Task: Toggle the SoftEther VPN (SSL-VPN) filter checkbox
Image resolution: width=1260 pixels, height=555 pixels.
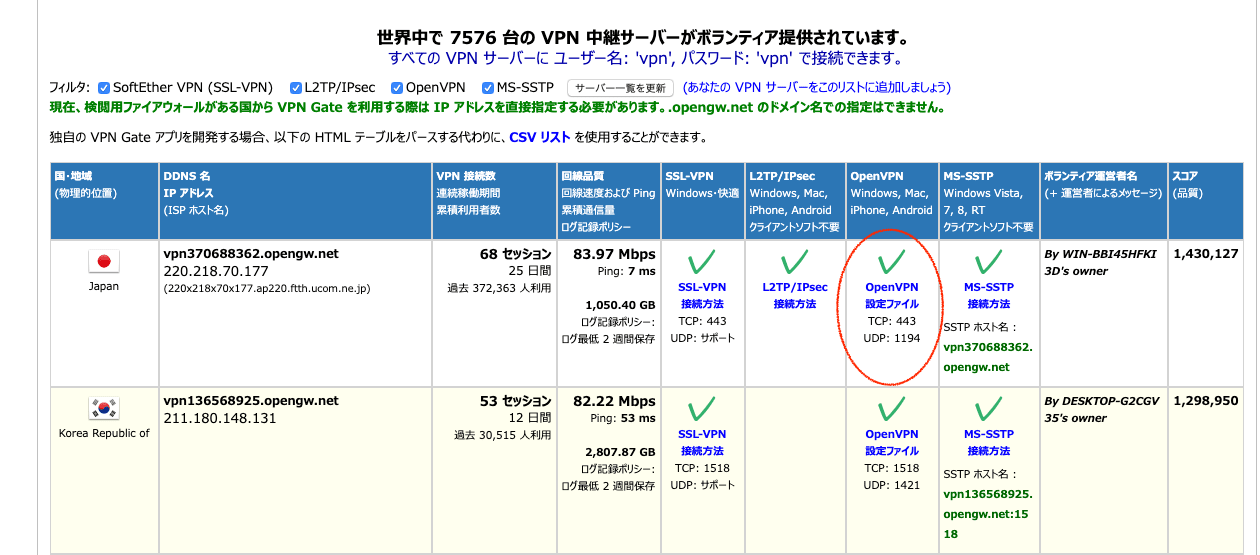Action: pos(104,88)
